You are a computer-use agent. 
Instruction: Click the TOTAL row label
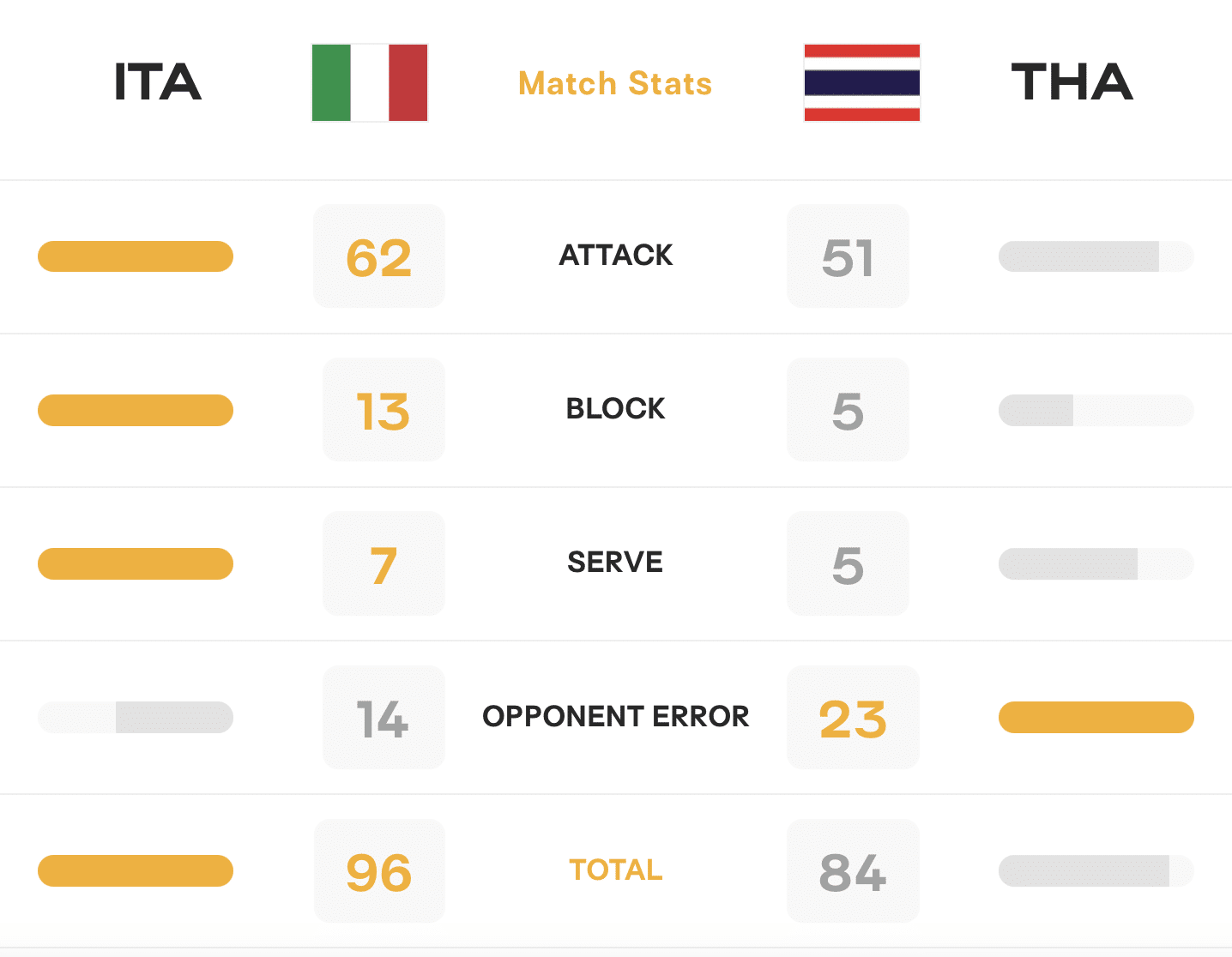click(x=615, y=870)
